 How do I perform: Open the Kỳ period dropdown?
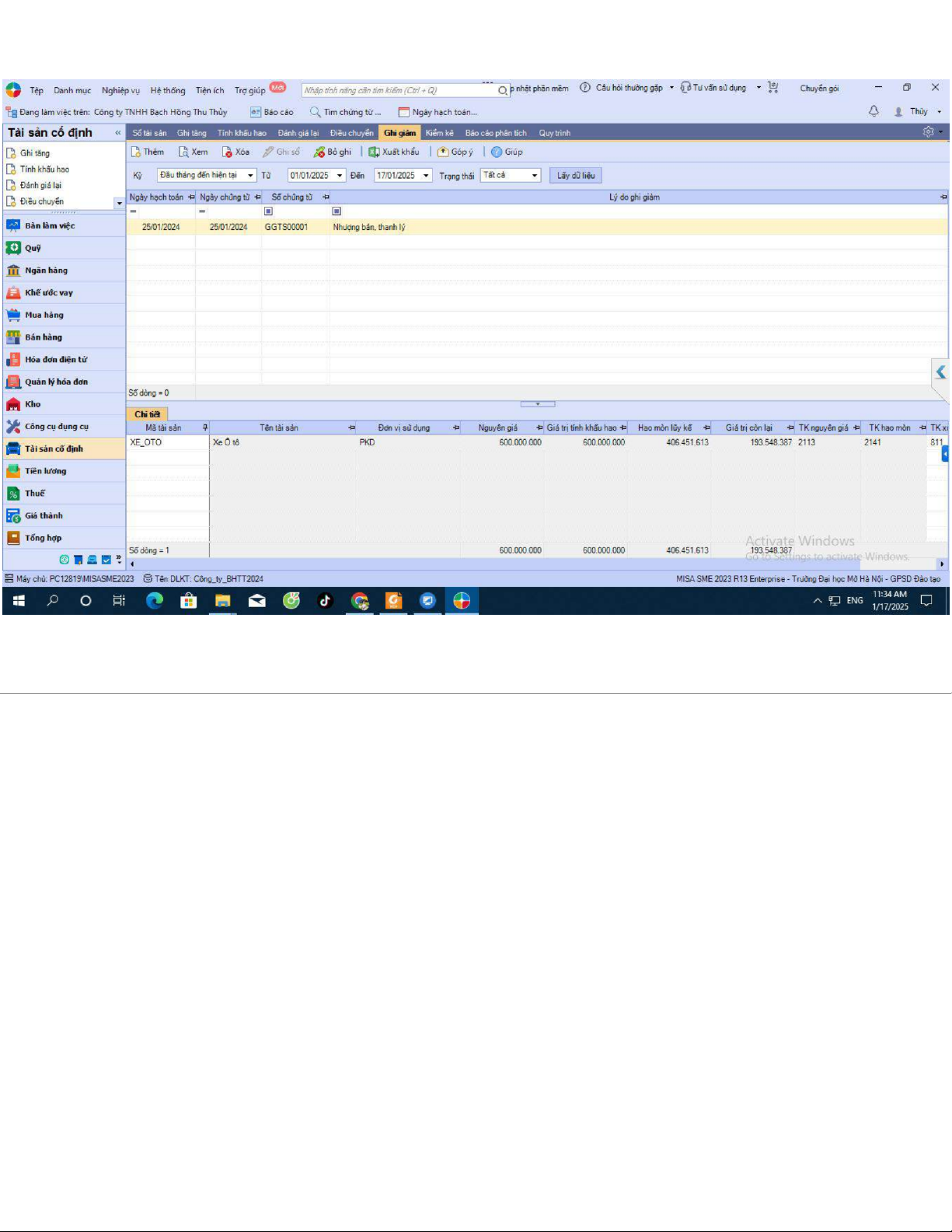coord(250,176)
